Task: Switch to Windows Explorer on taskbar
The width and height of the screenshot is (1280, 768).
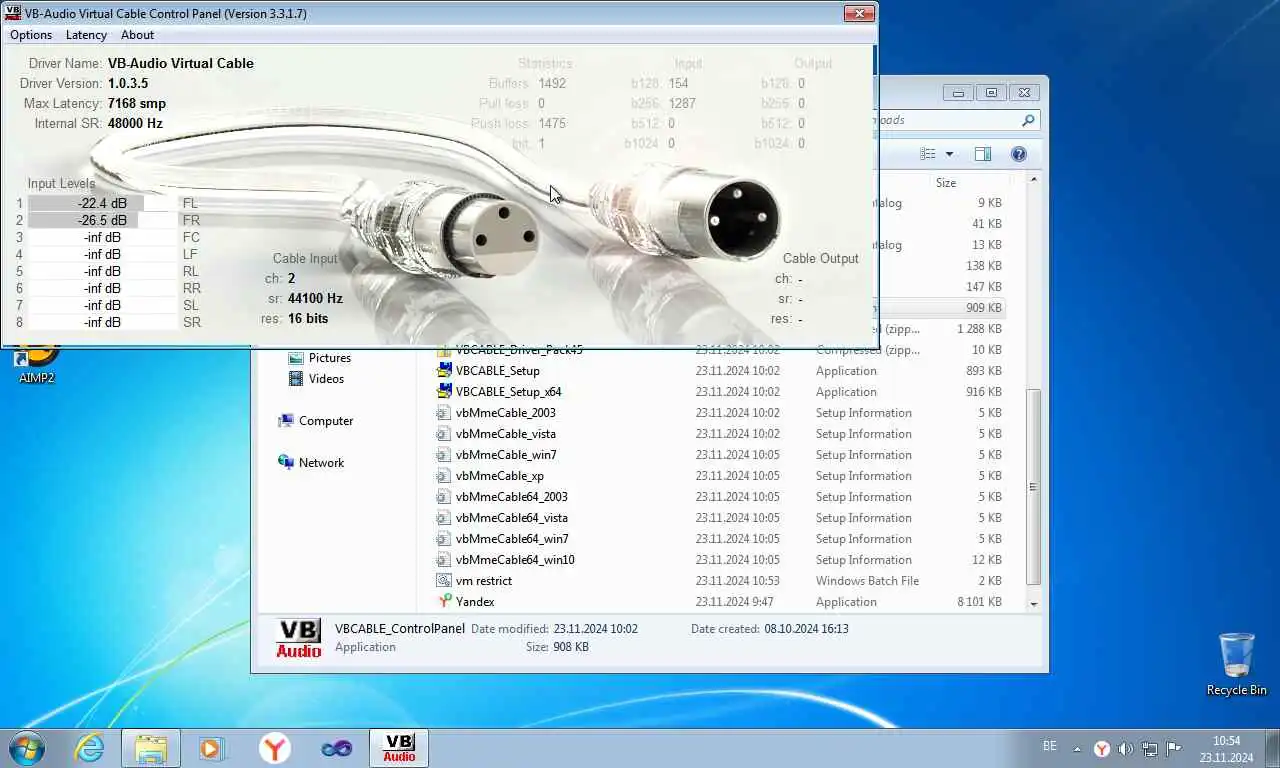Action: point(151,748)
